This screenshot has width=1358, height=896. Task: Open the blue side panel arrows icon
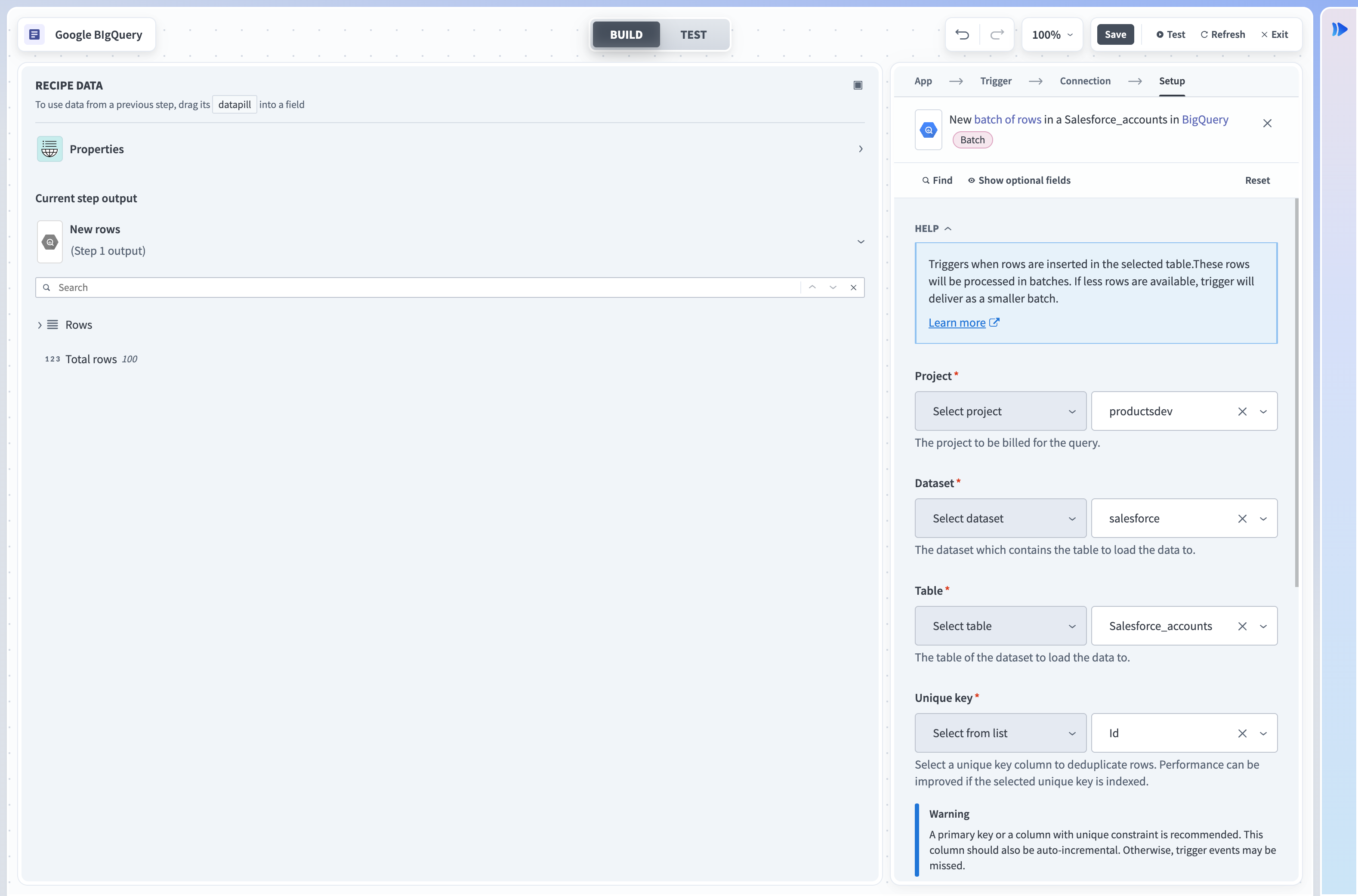point(1339,29)
